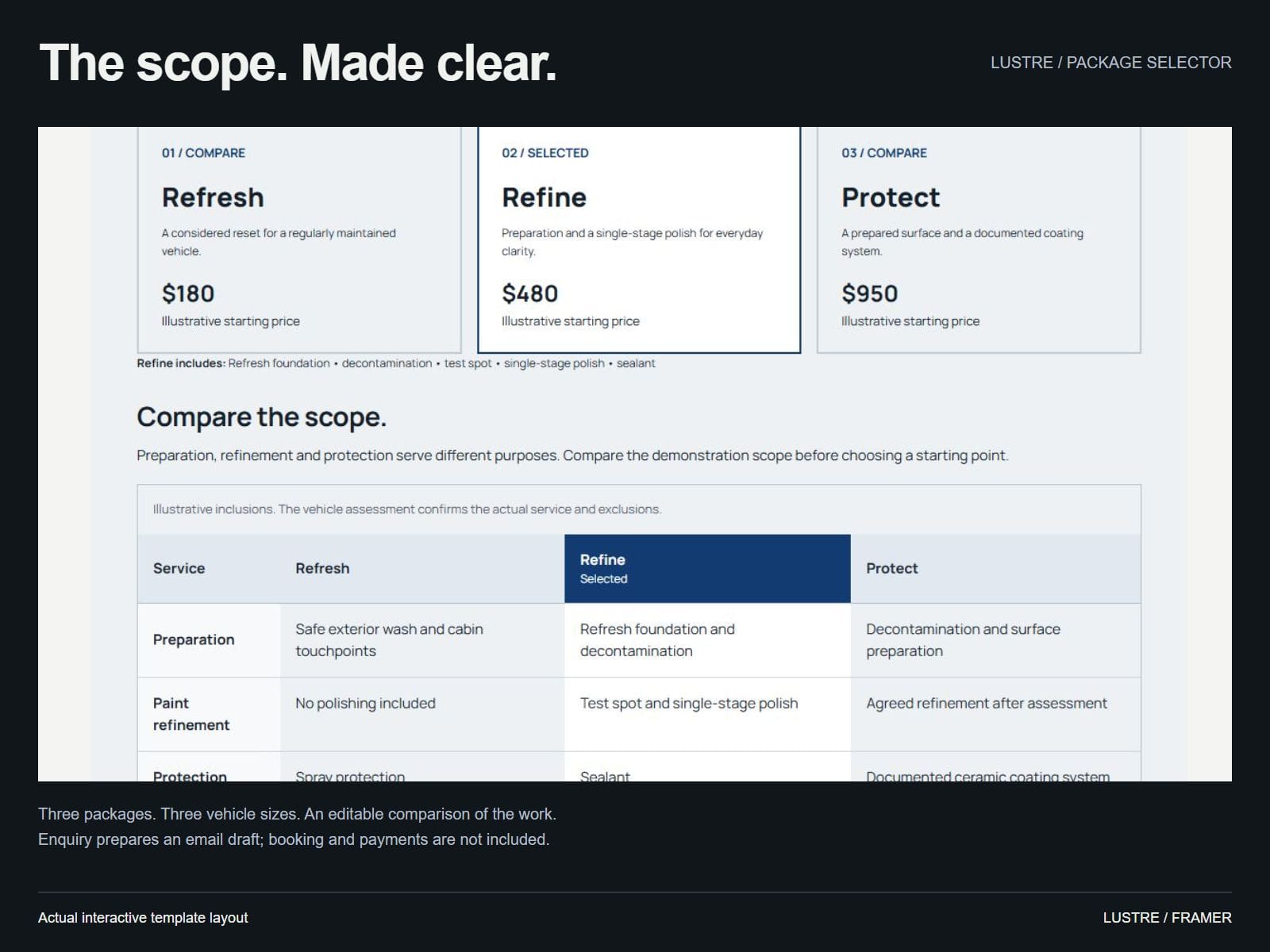Viewport: 1270px width, 952px height.
Task: Click 'Actual interactive template layout' caption
Action: 143,918
